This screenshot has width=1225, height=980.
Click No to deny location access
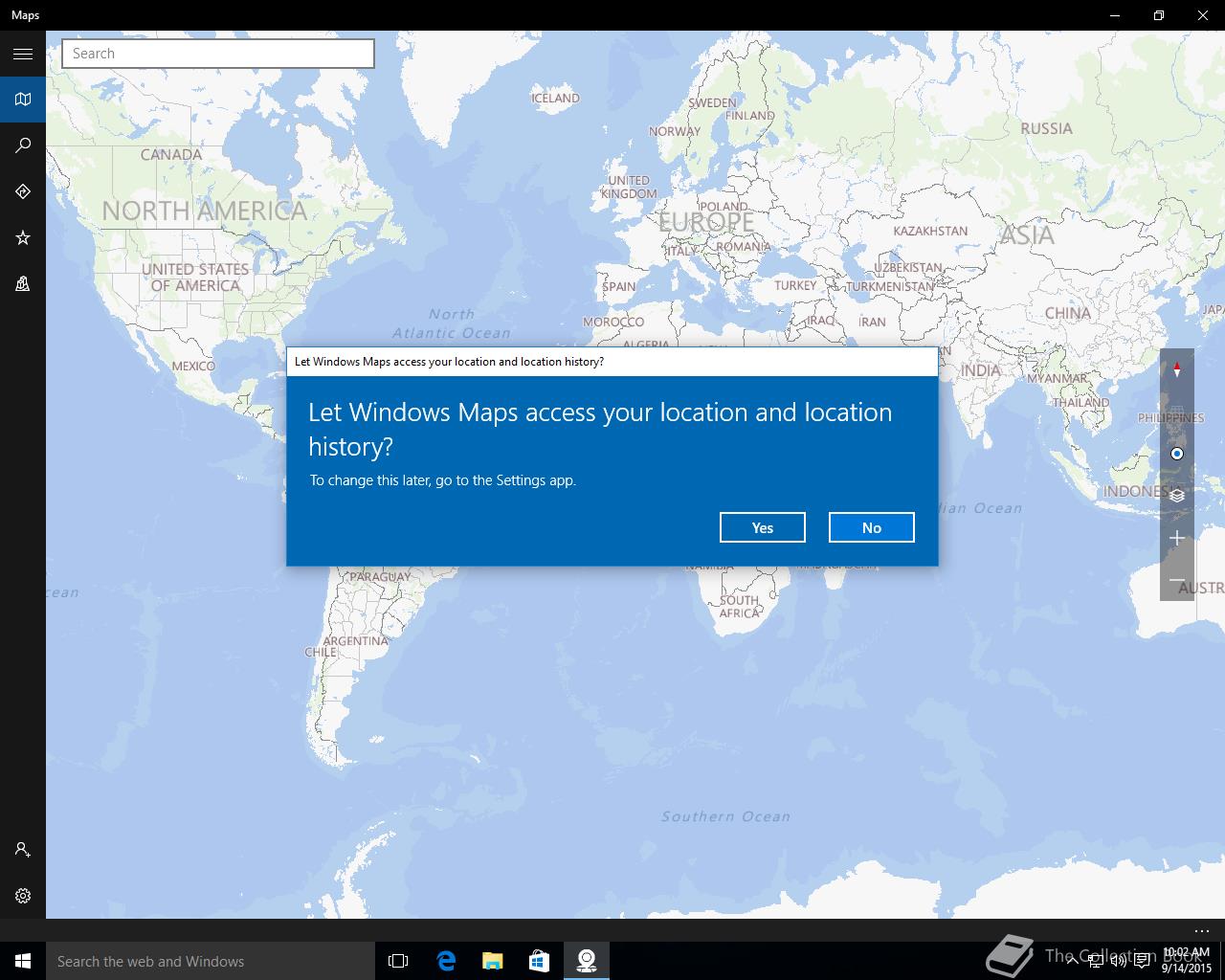(x=872, y=527)
